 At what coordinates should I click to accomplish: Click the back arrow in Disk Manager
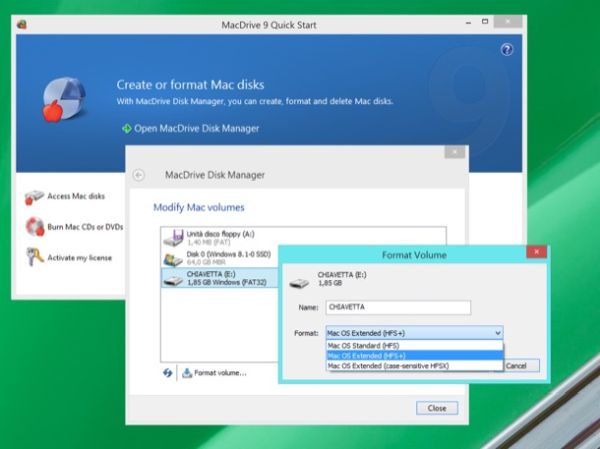[139, 175]
